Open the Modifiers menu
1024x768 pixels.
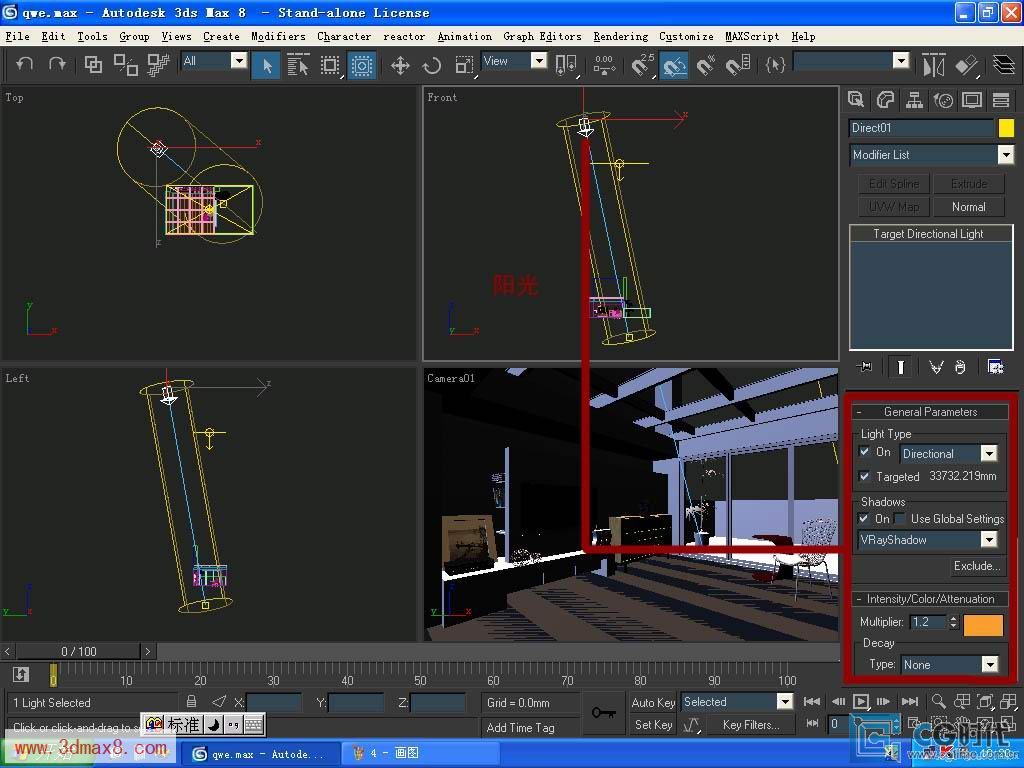[x=278, y=37]
